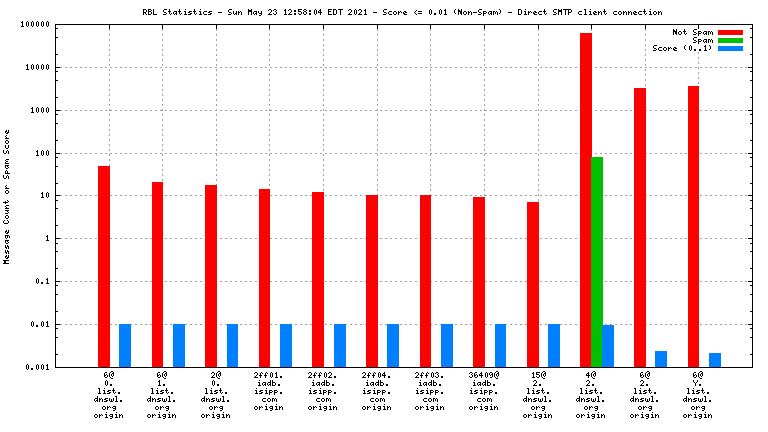Click the y-axis title "Message Count or Spam Score"
The height and width of the screenshot is (432, 768).
(8, 196)
